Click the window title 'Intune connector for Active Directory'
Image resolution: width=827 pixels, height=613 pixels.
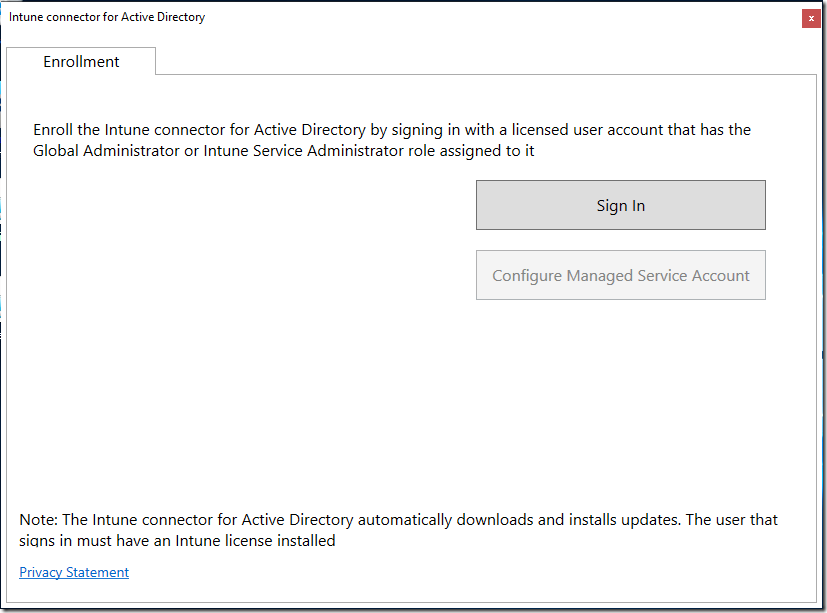(x=107, y=17)
